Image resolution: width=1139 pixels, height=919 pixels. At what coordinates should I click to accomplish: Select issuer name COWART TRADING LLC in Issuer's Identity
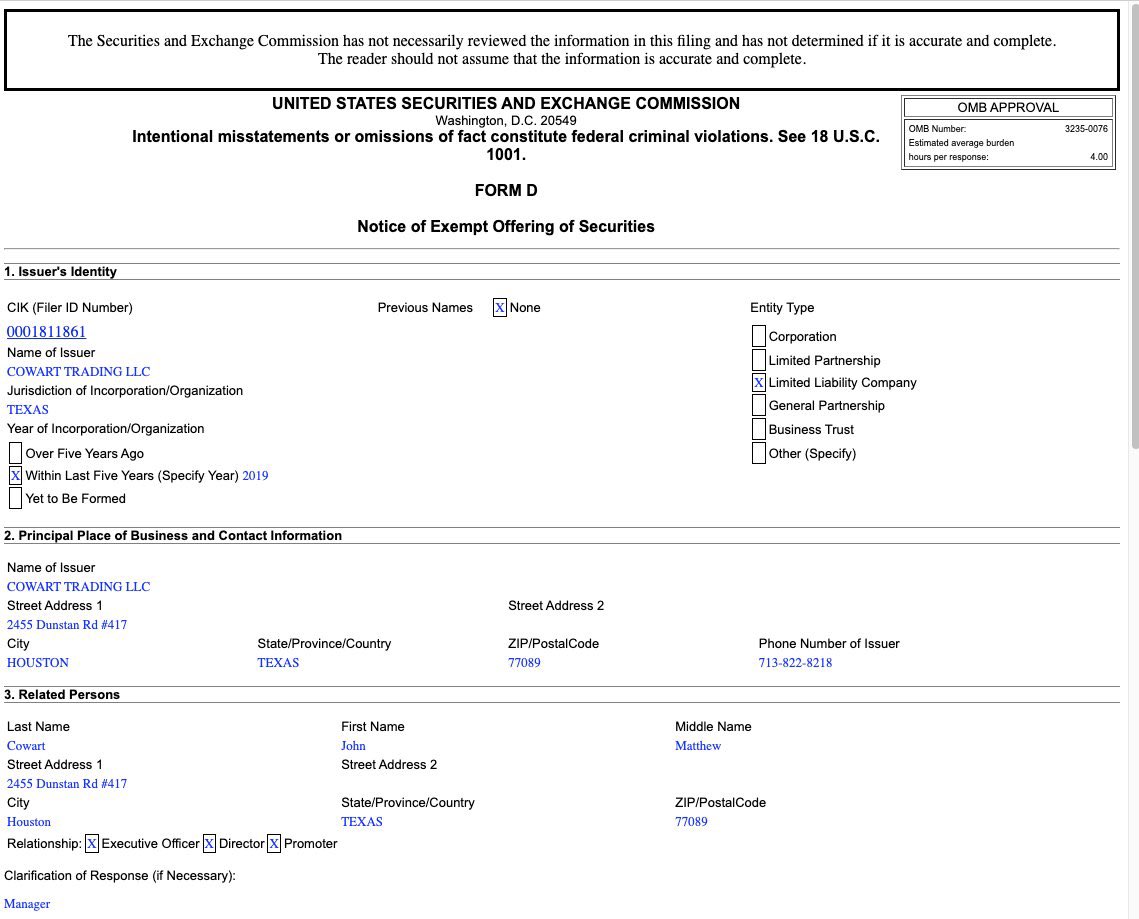78,371
